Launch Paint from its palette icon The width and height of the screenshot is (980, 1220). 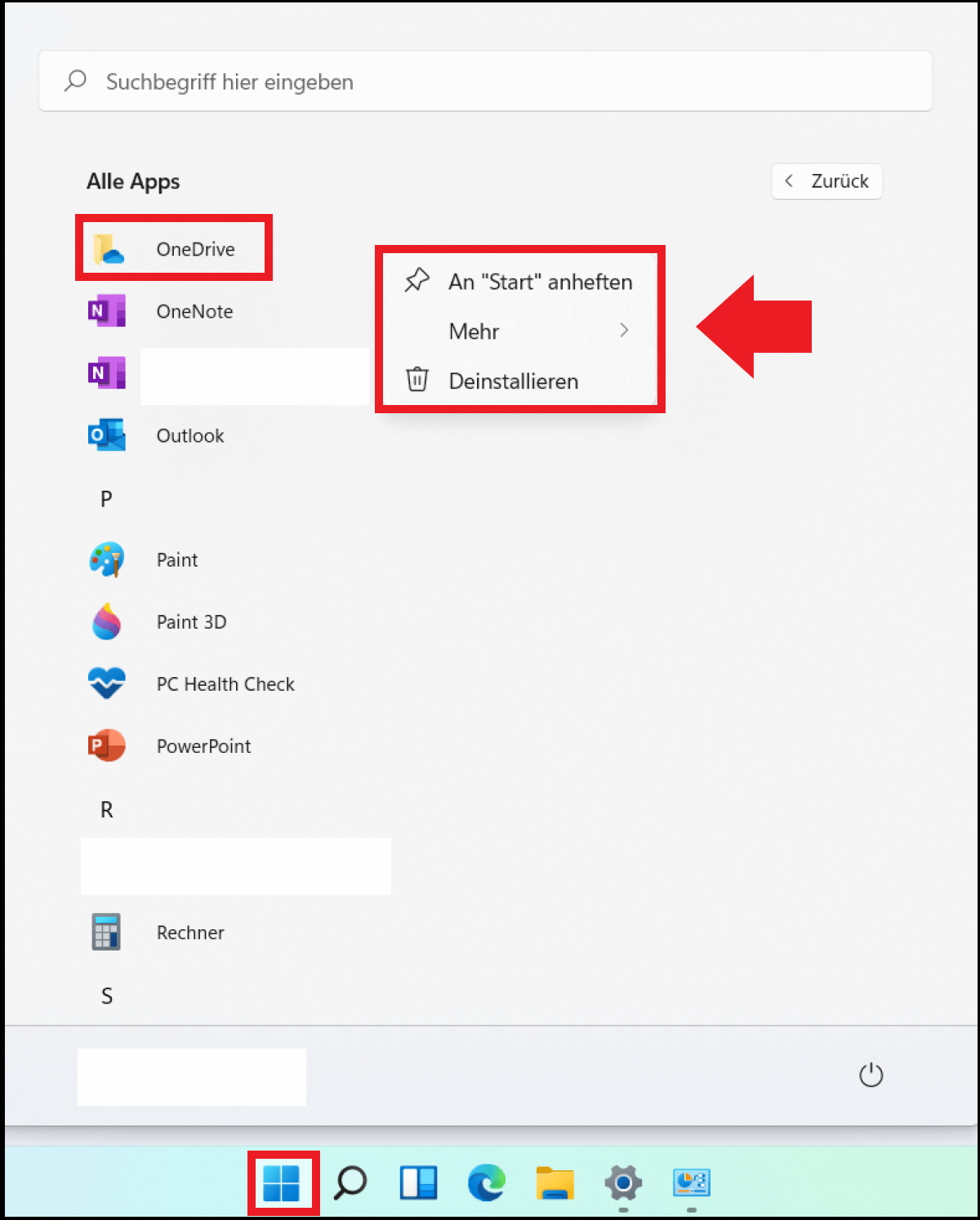click(107, 559)
